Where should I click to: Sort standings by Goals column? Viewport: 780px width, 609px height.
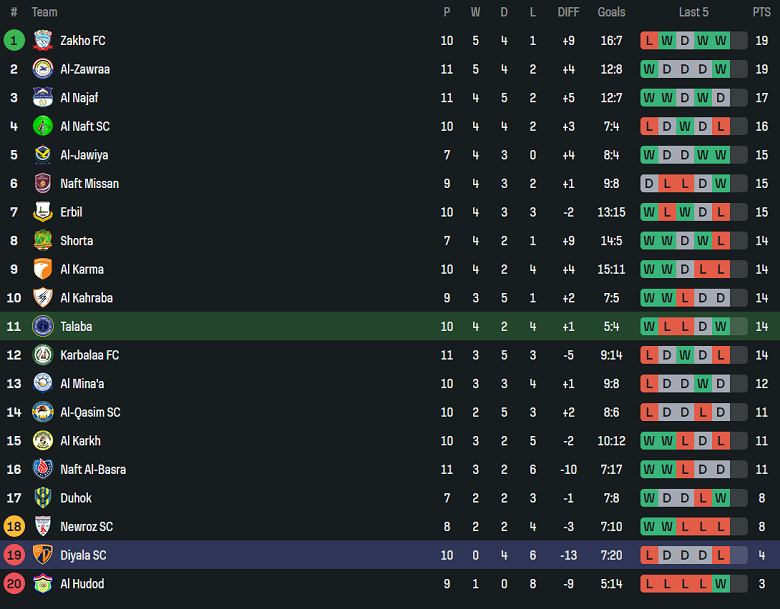tap(611, 12)
